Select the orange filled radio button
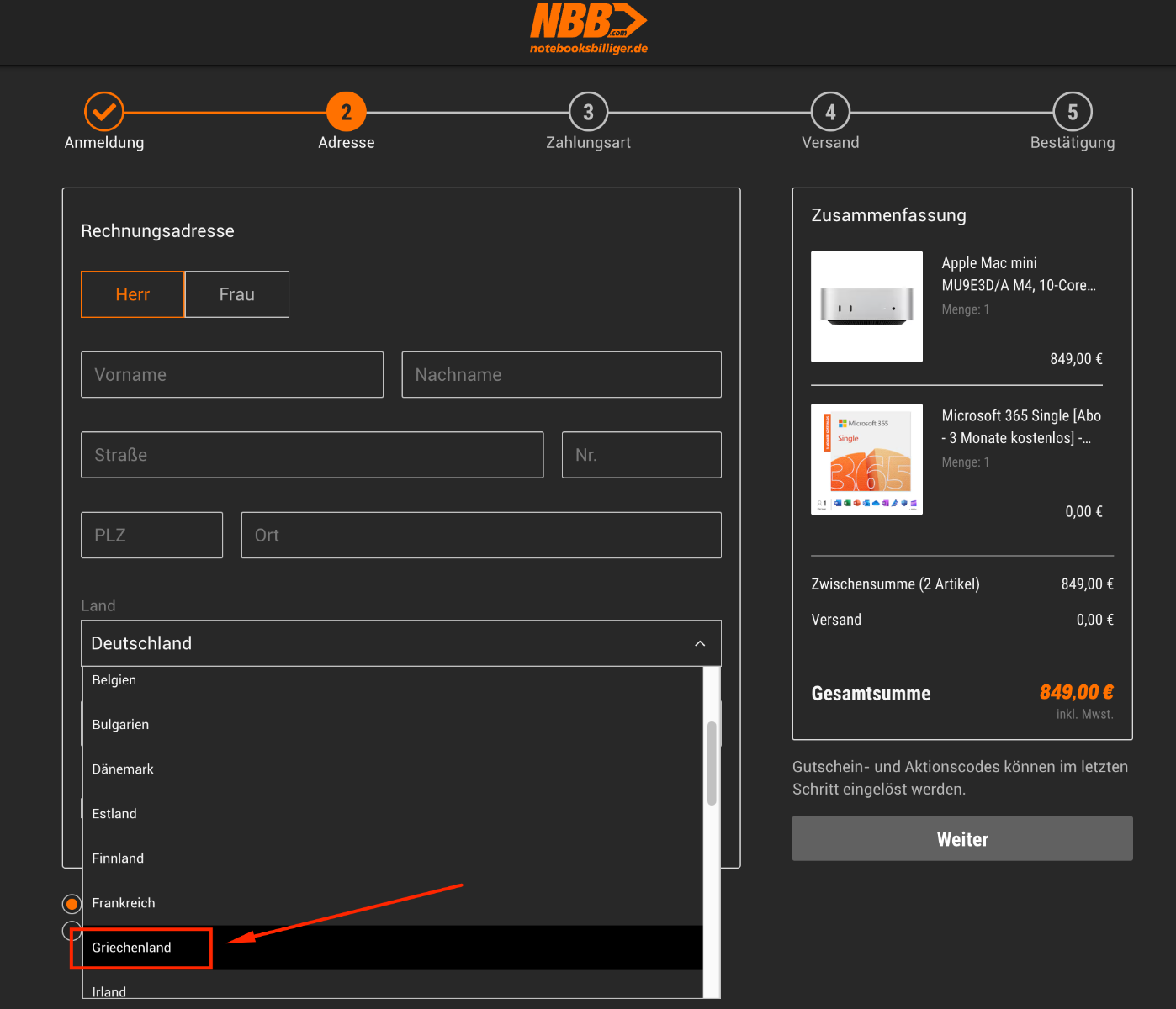Image resolution: width=1176 pixels, height=1009 pixels. [x=72, y=904]
